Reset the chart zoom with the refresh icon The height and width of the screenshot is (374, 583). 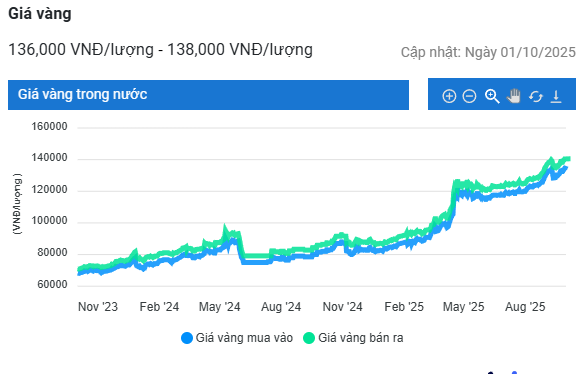coord(535,96)
